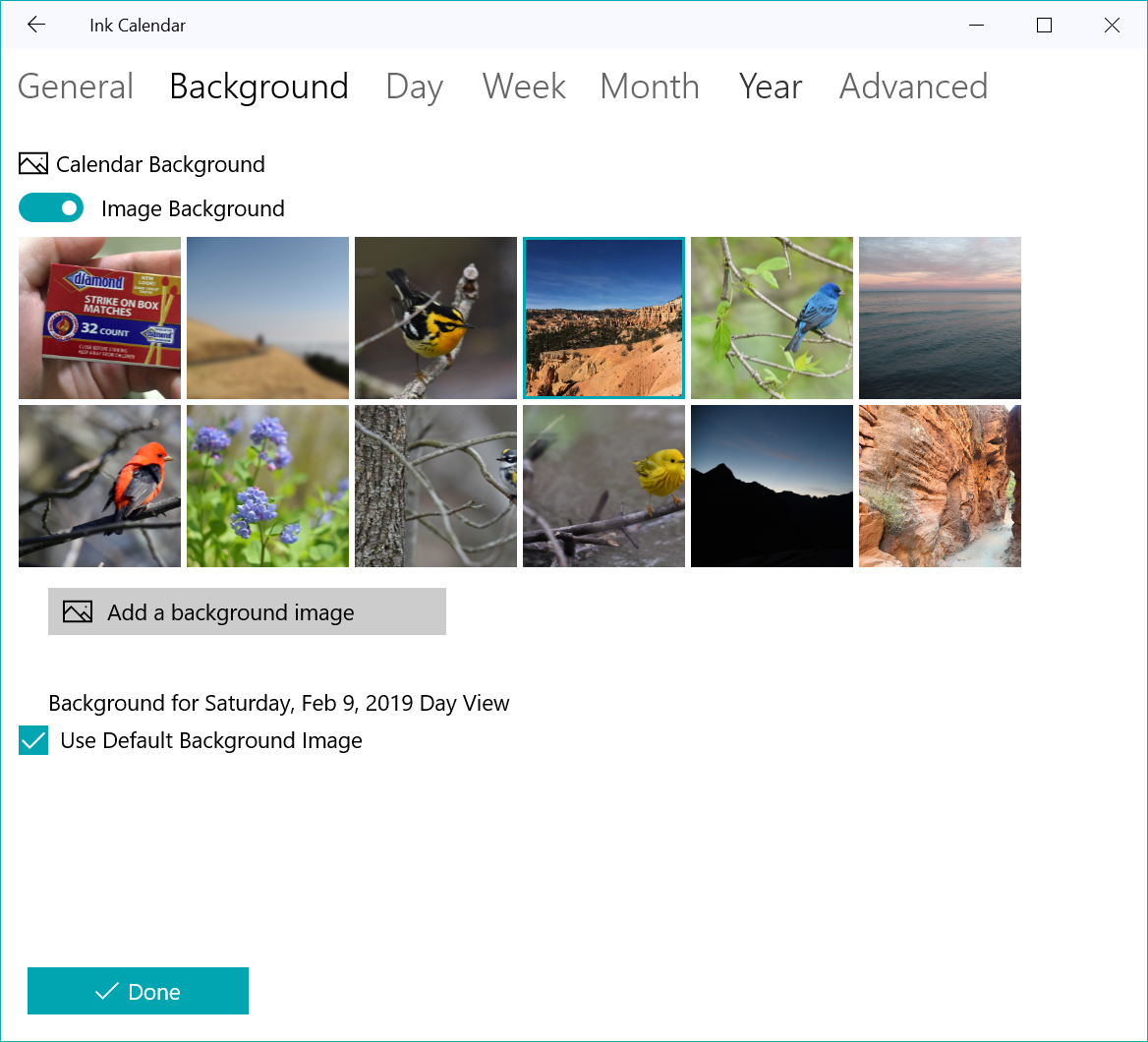Click the picture icon inside Add a background image

coord(76,611)
